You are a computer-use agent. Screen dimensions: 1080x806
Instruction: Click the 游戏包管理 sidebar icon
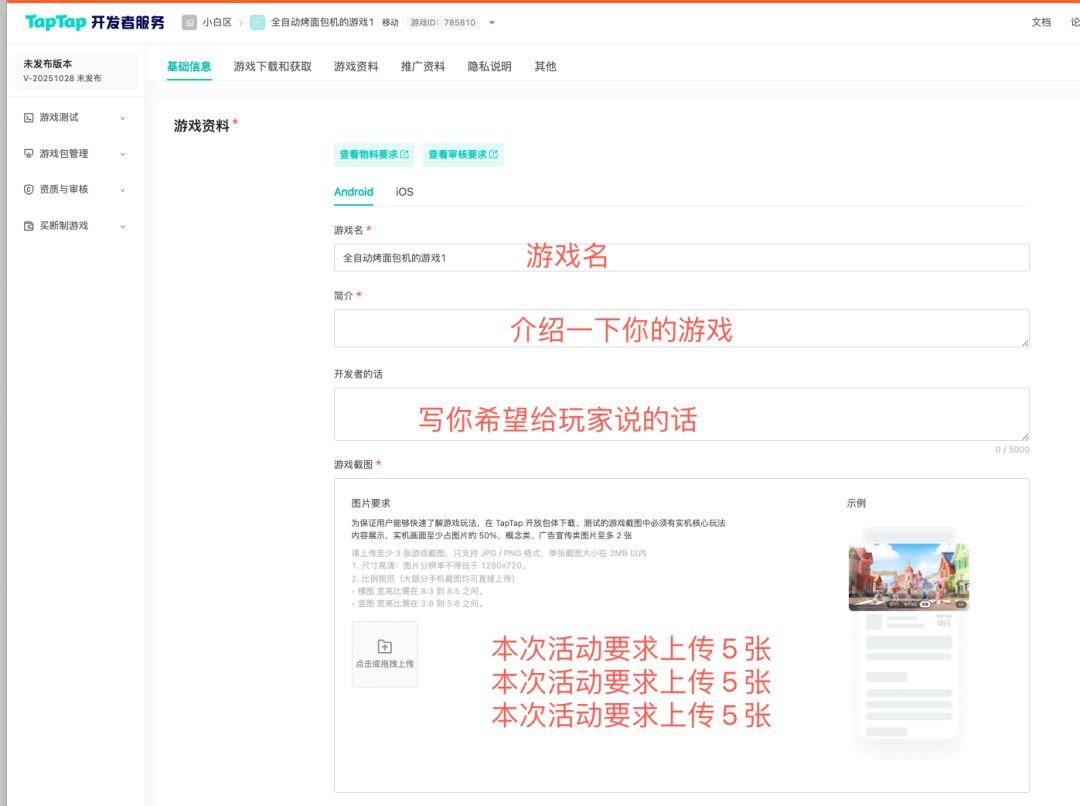(29, 154)
